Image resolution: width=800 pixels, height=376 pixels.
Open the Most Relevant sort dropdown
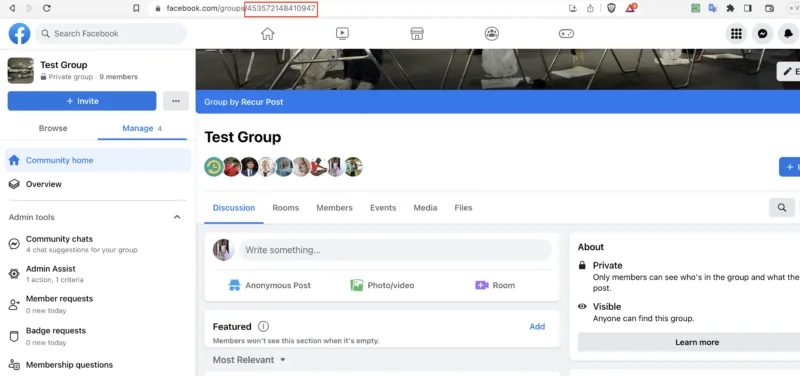249,360
